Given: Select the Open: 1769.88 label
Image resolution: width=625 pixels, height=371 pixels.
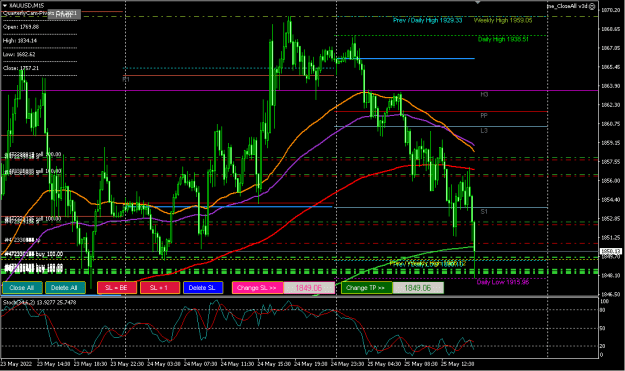Looking at the screenshot, I should click(21, 27).
